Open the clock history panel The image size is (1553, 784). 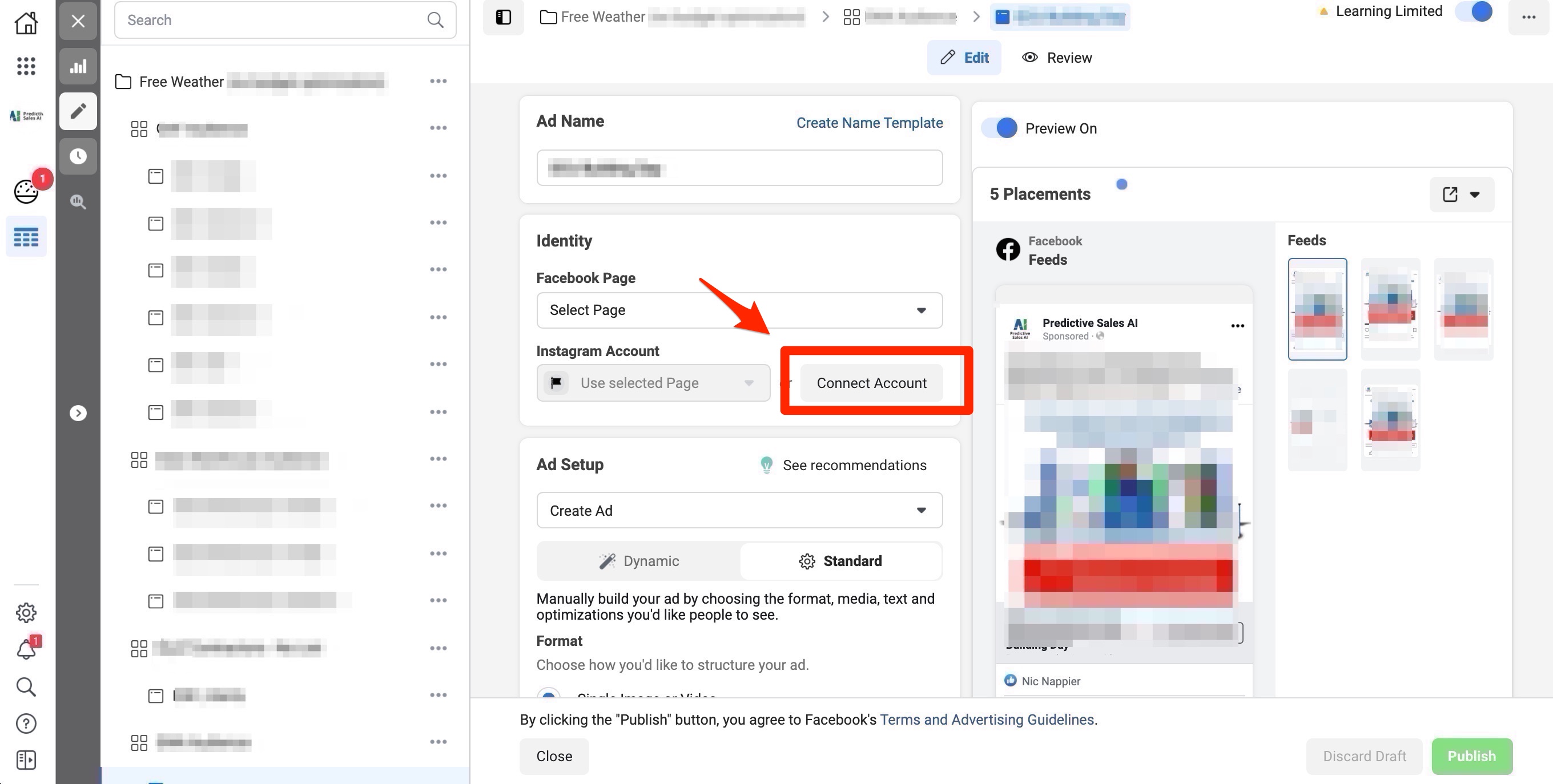(78, 156)
